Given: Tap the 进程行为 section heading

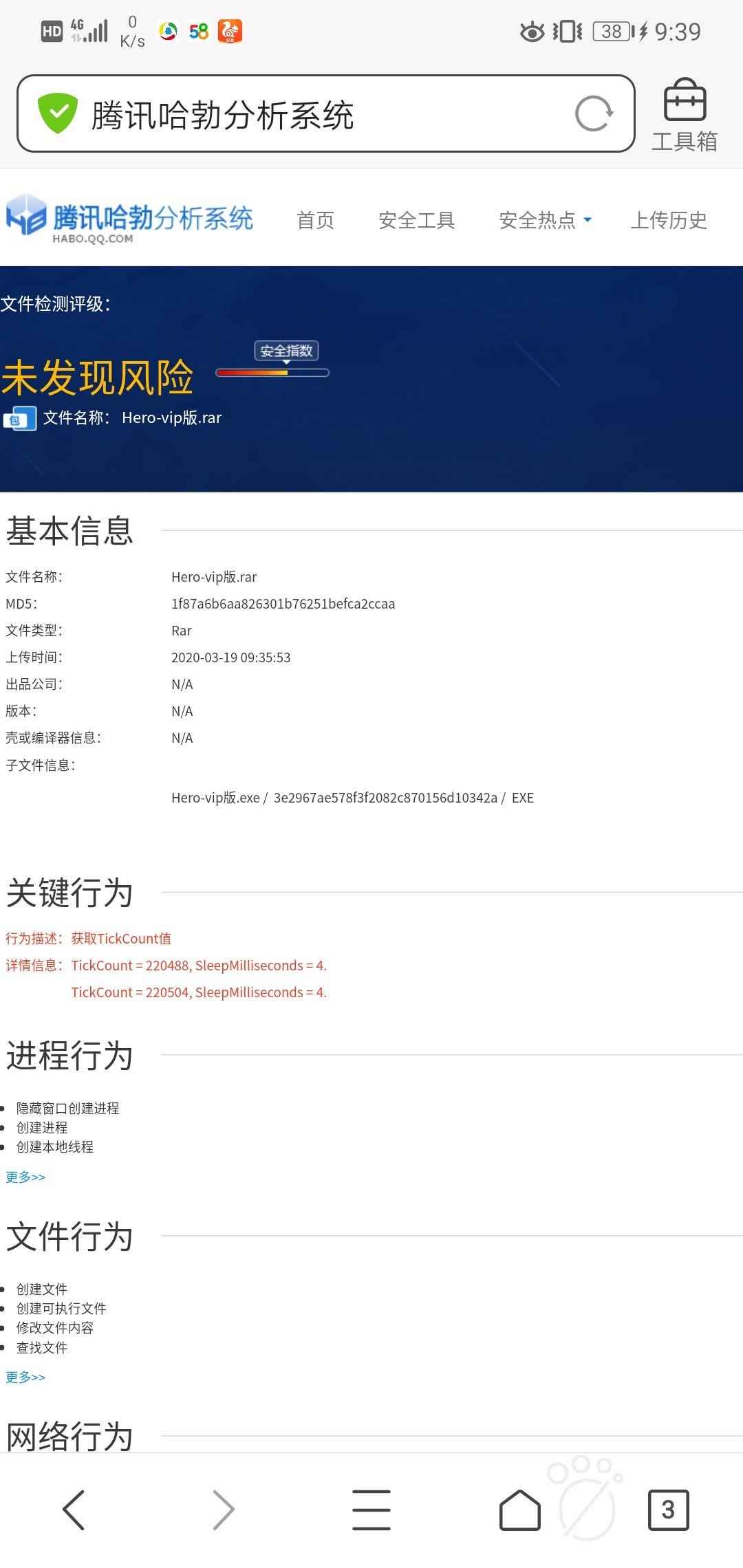Looking at the screenshot, I should point(69,1055).
